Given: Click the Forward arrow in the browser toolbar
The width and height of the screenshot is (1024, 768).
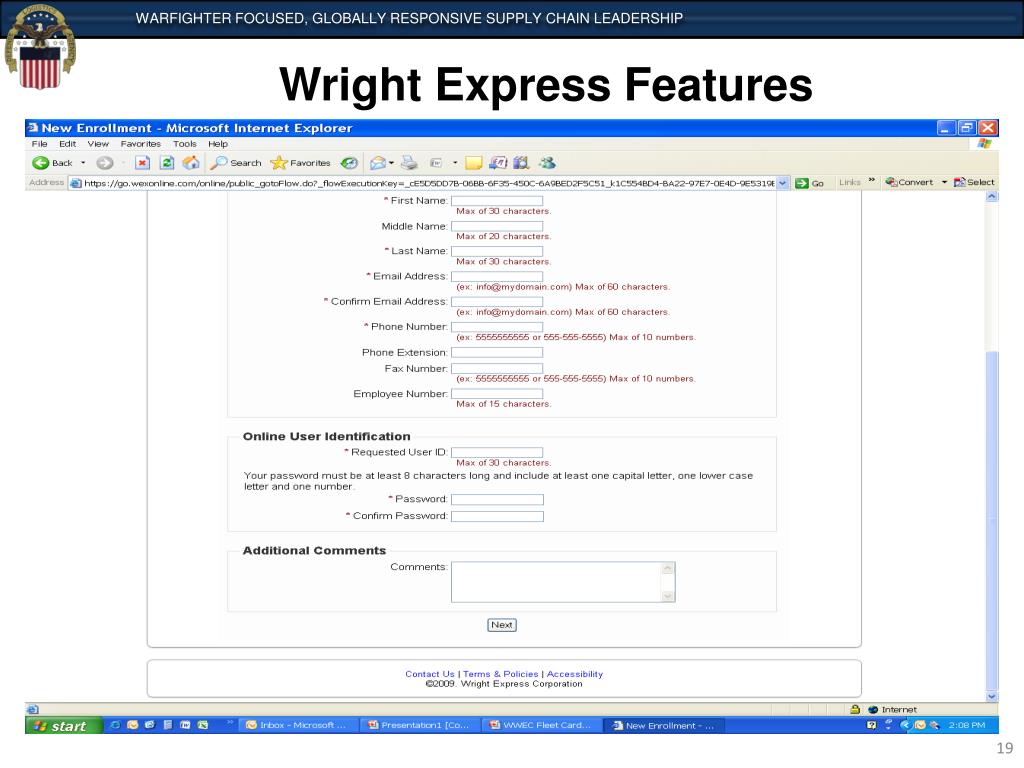Looking at the screenshot, I should tap(104, 163).
